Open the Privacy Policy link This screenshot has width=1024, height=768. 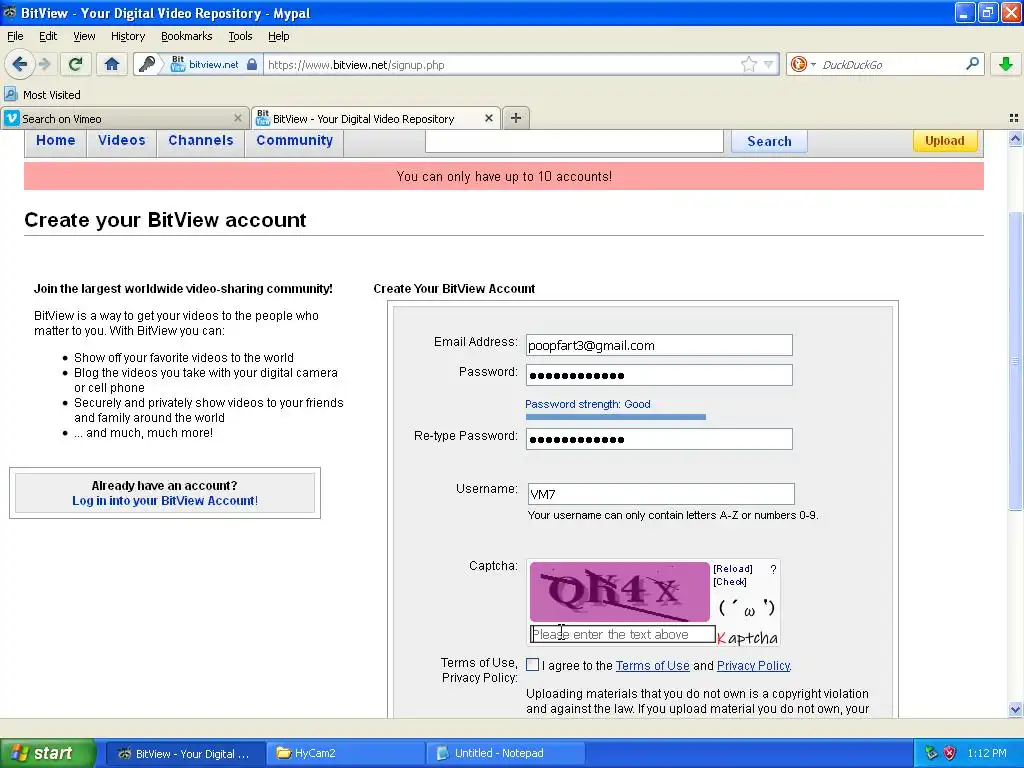click(754, 665)
